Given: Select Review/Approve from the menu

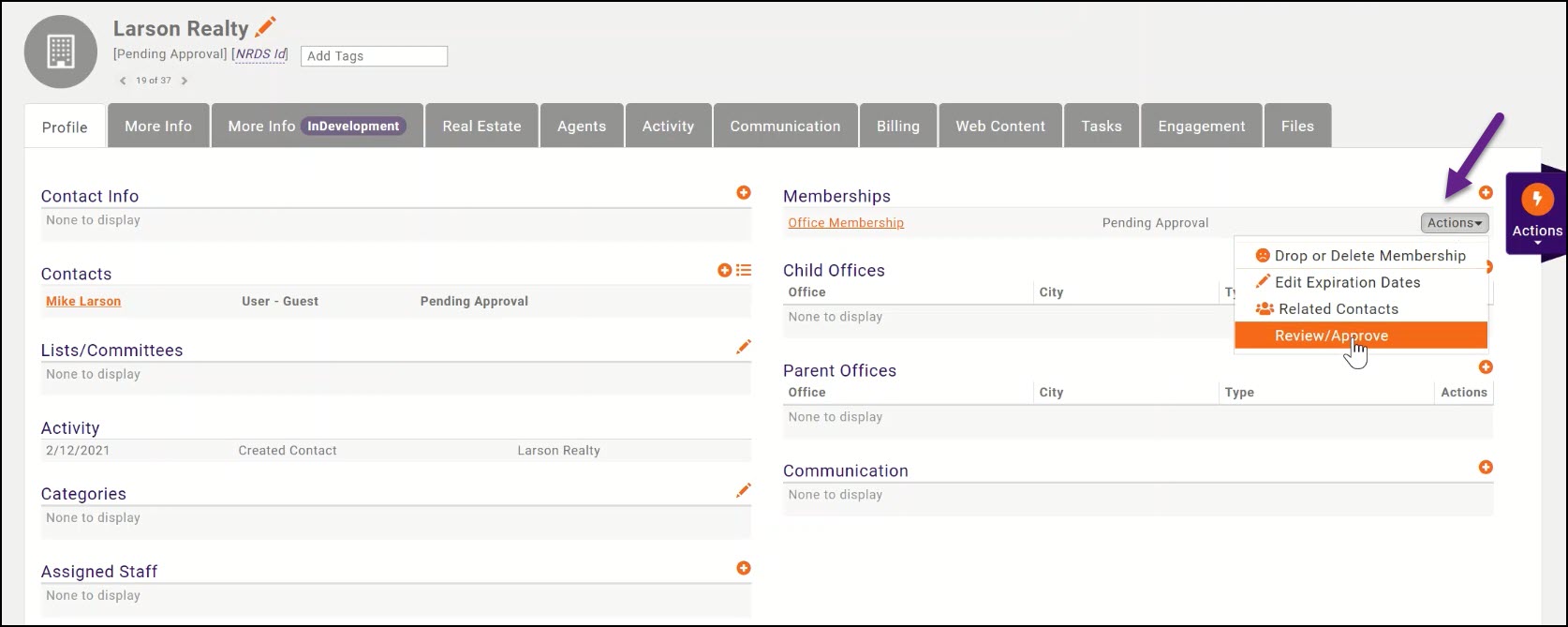Looking at the screenshot, I should pyautogui.click(x=1331, y=336).
